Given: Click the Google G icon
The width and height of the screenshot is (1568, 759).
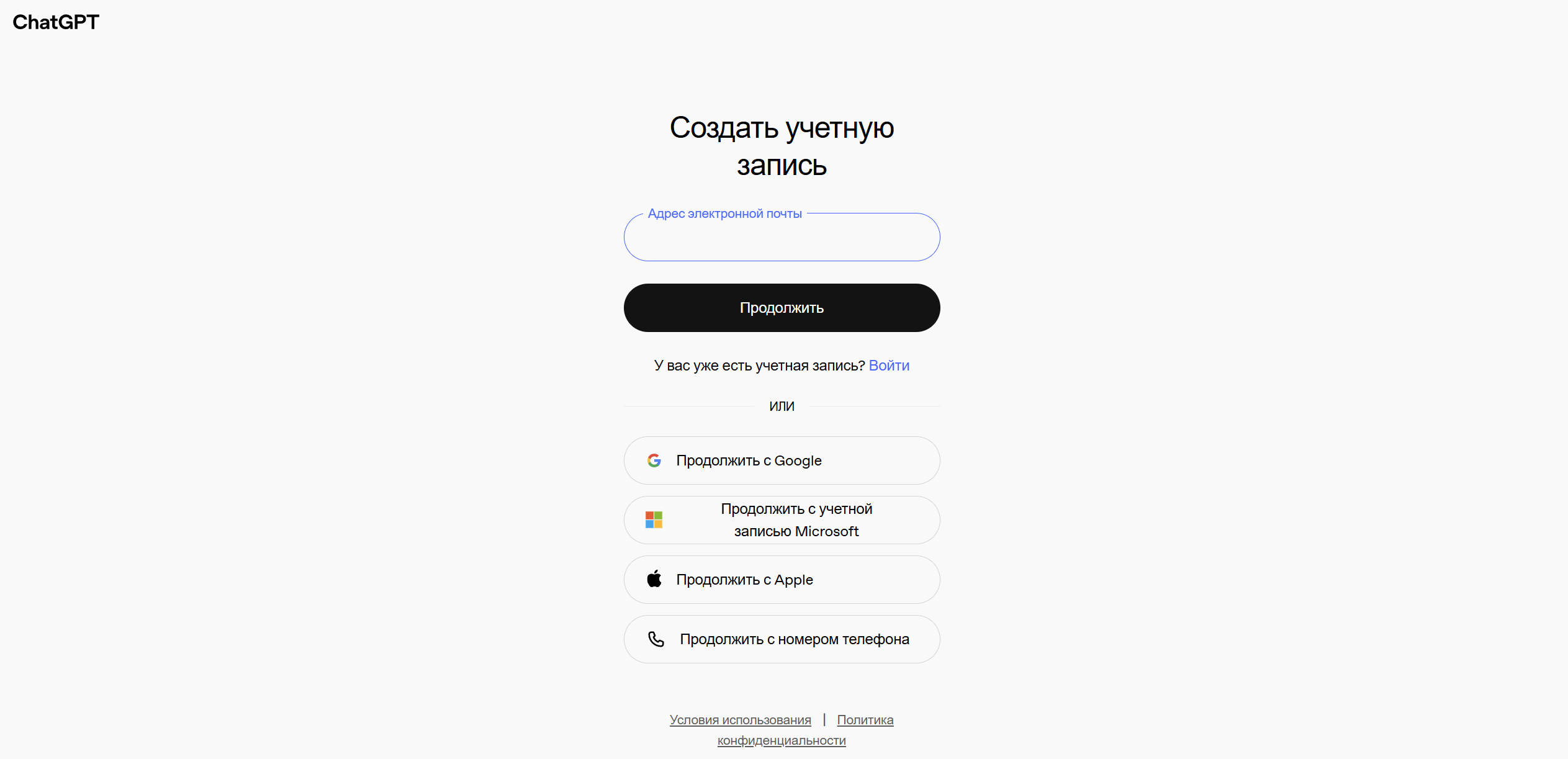Looking at the screenshot, I should pos(654,460).
